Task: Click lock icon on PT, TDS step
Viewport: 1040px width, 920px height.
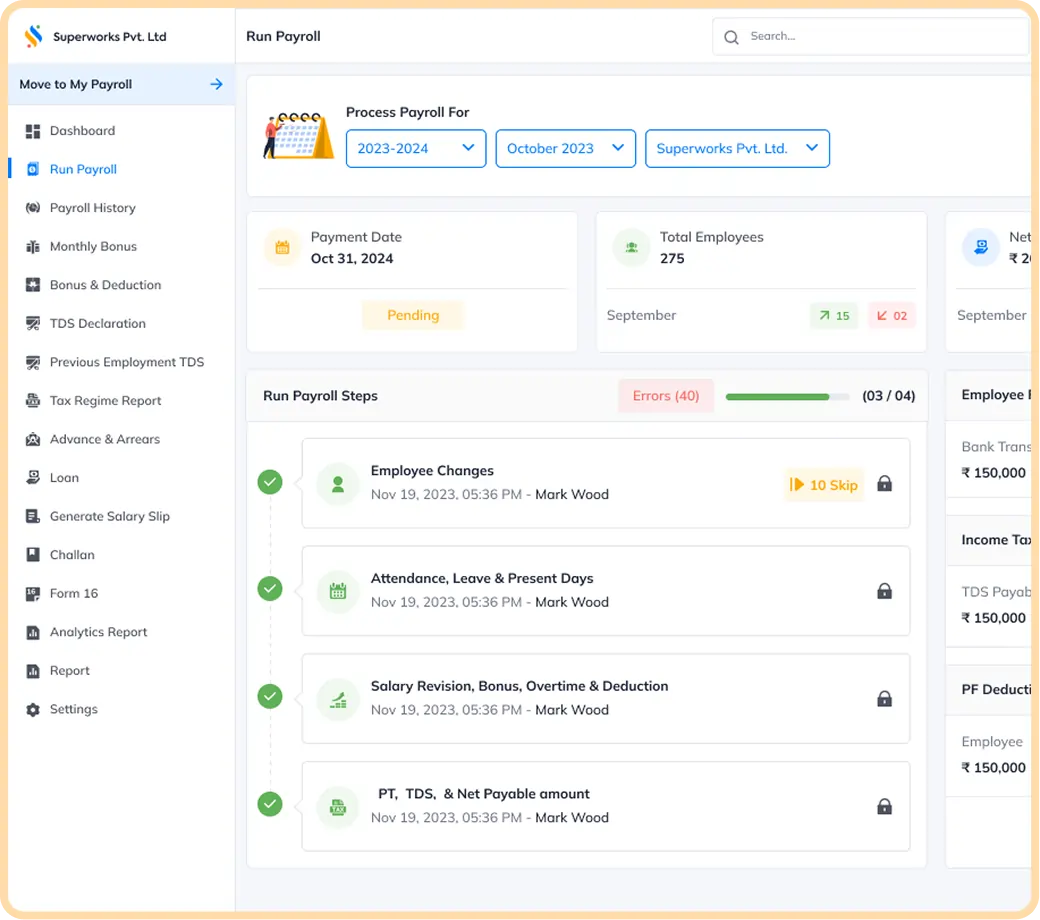Action: (884, 807)
